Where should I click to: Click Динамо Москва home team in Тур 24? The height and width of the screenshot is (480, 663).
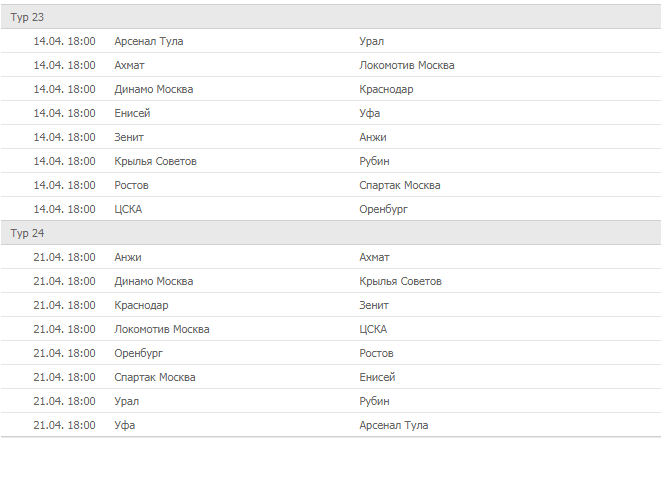[154, 281]
